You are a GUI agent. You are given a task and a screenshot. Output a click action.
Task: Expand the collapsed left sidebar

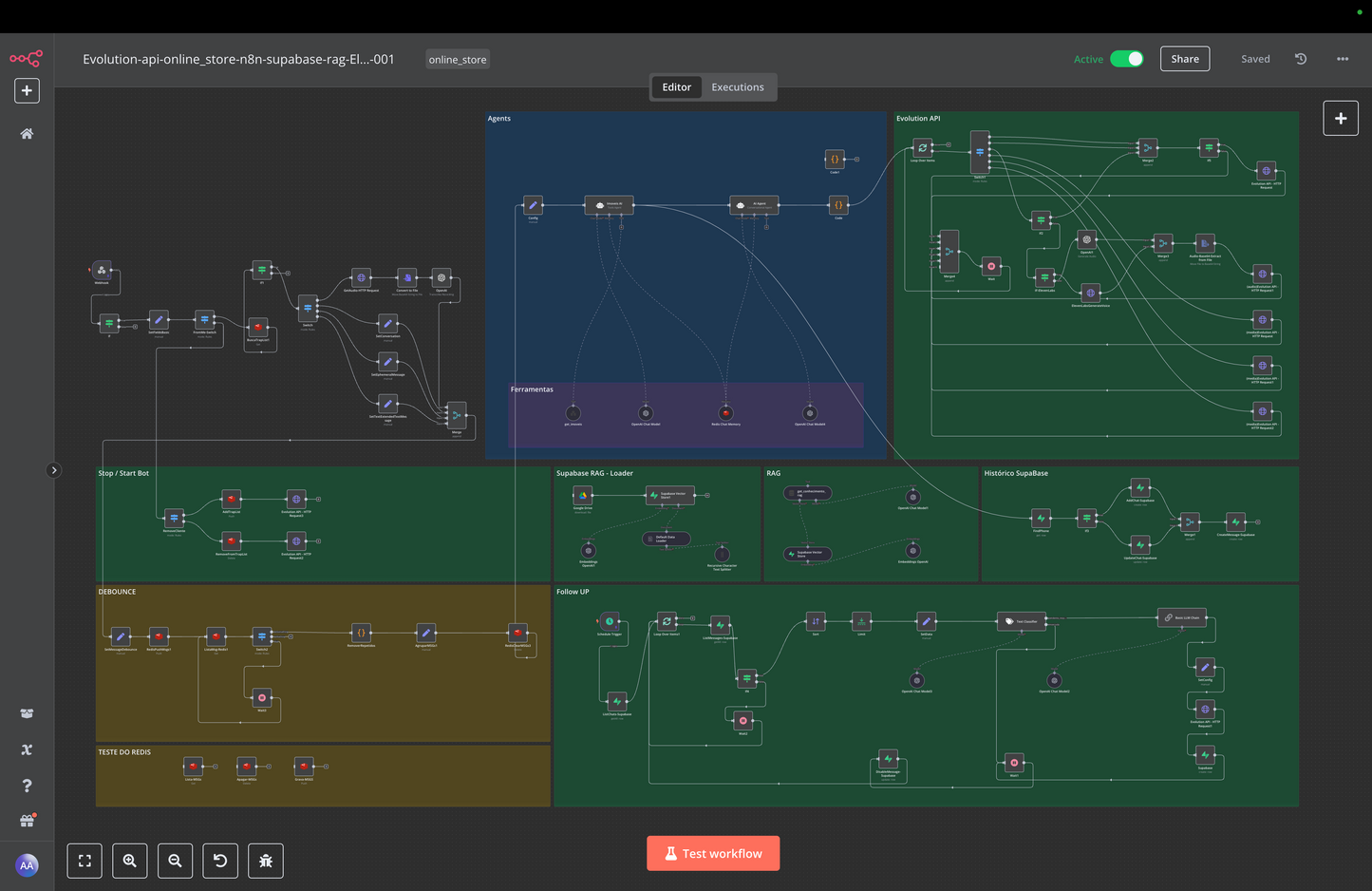pyautogui.click(x=54, y=470)
